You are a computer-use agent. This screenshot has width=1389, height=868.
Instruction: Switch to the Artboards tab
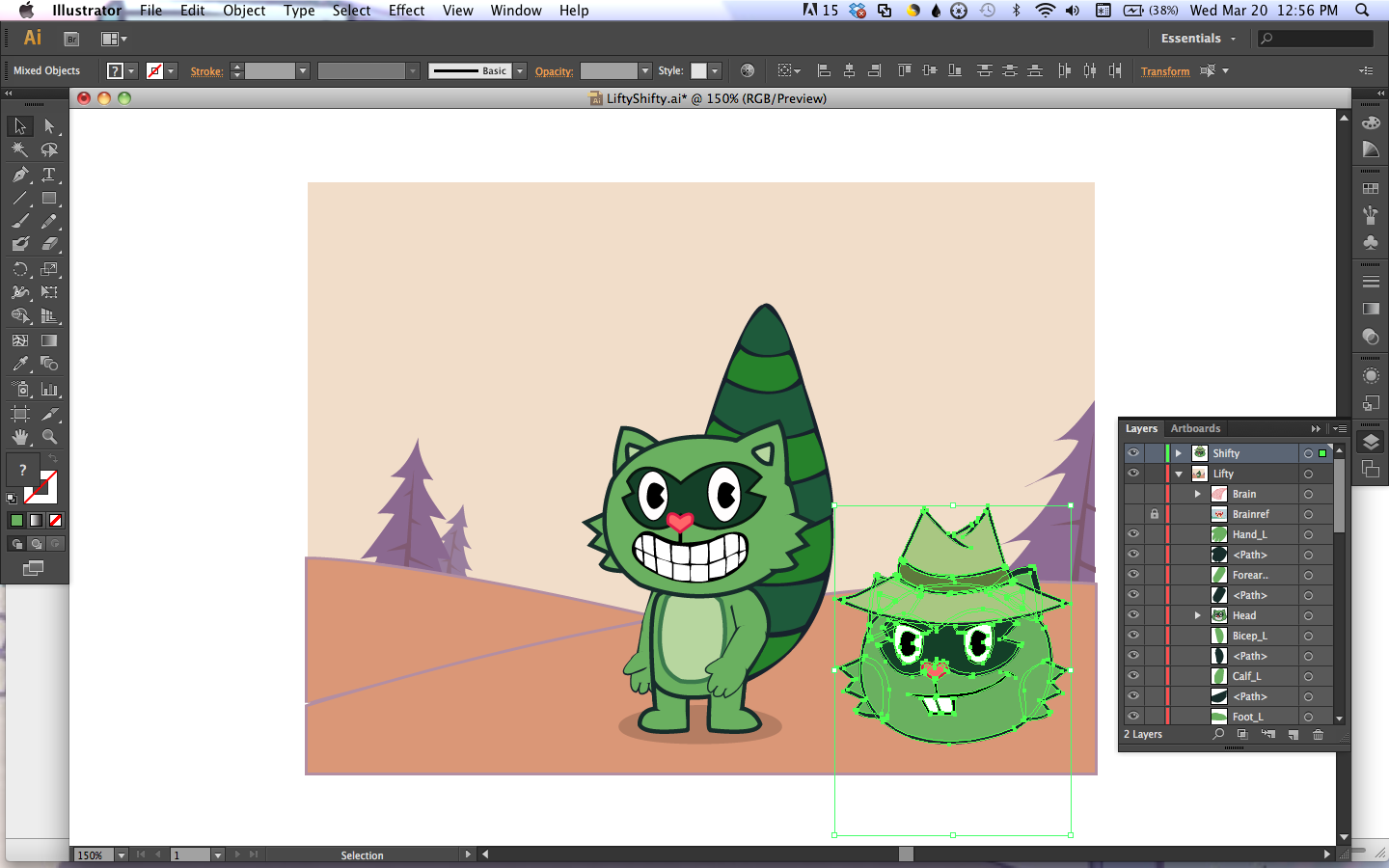(x=1195, y=429)
